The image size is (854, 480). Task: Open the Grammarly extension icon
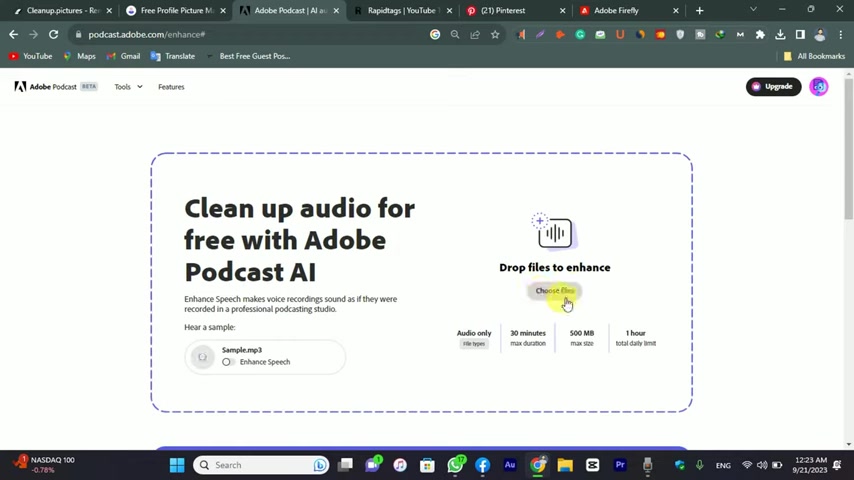[x=580, y=34]
